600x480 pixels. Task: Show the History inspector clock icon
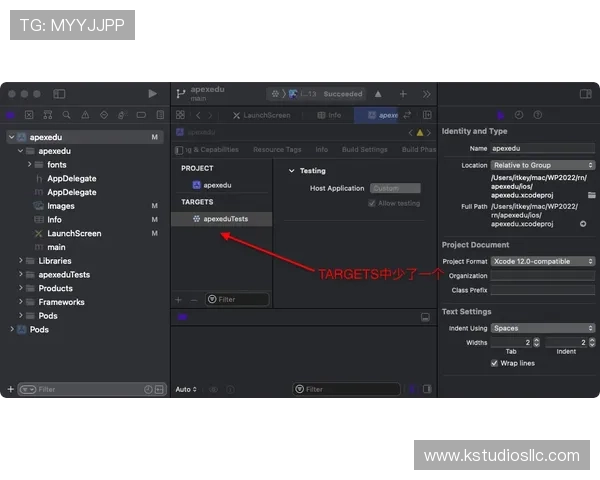516,115
